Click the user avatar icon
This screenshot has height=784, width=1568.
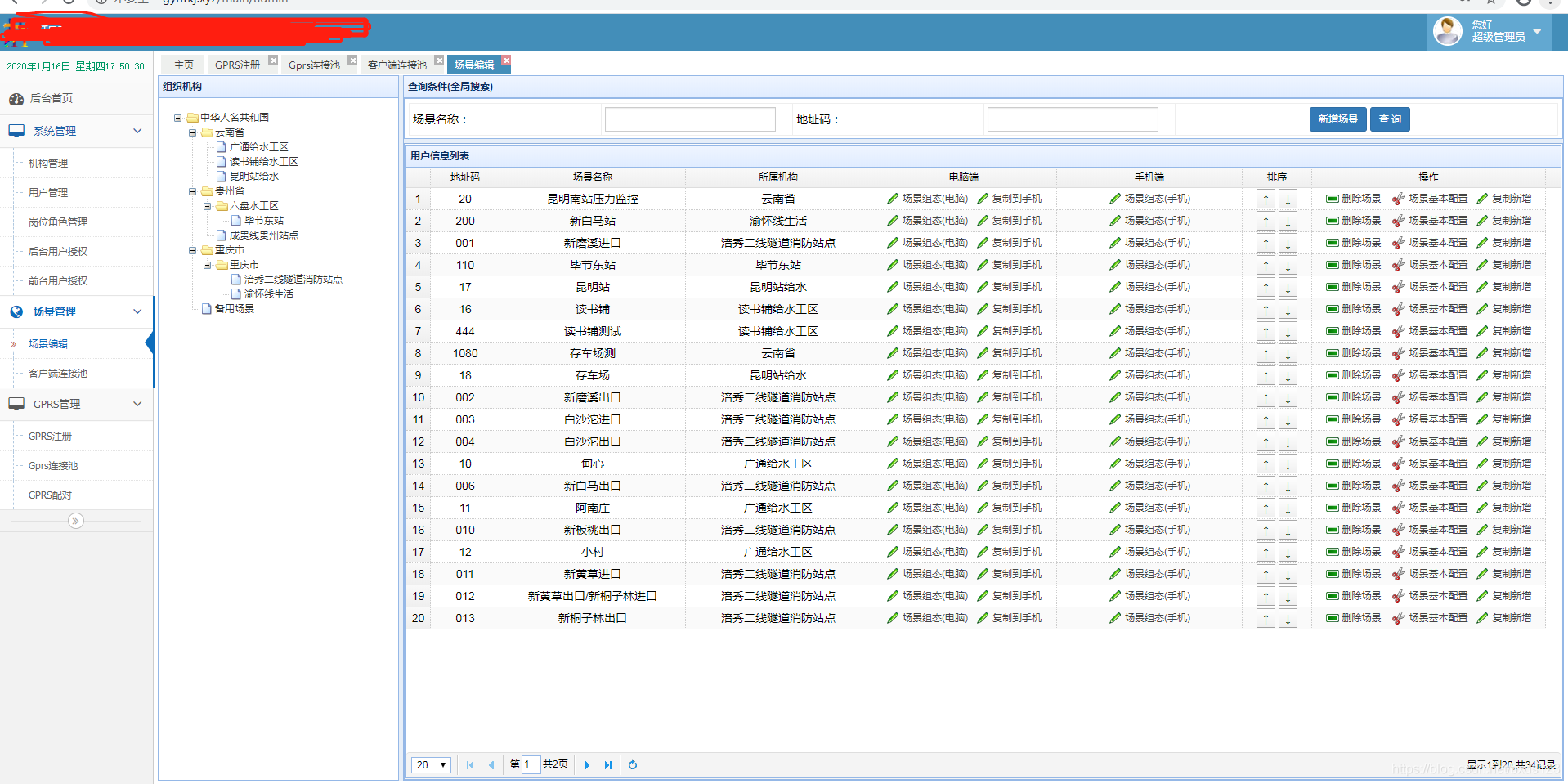click(x=1448, y=31)
